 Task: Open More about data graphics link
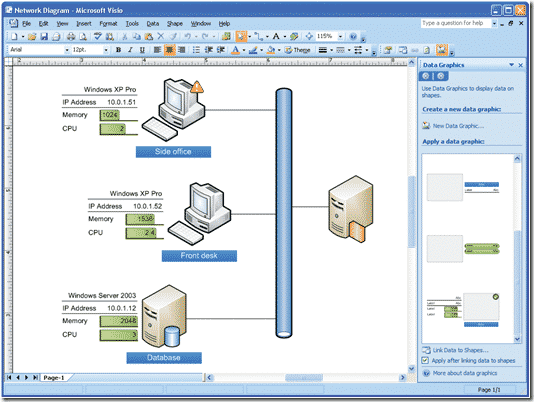pyautogui.click(x=465, y=373)
